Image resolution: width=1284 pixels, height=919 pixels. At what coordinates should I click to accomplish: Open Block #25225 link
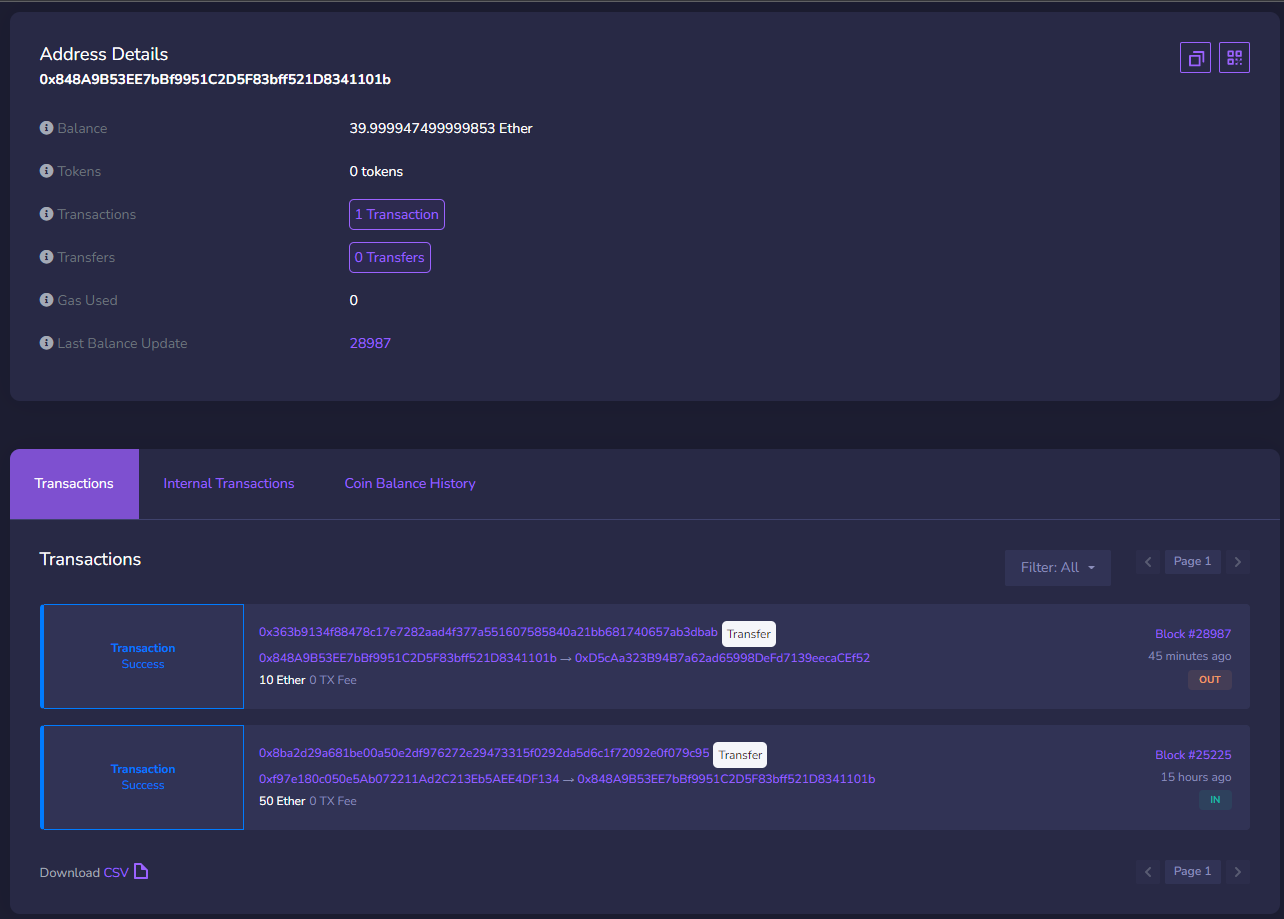(x=1193, y=755)
